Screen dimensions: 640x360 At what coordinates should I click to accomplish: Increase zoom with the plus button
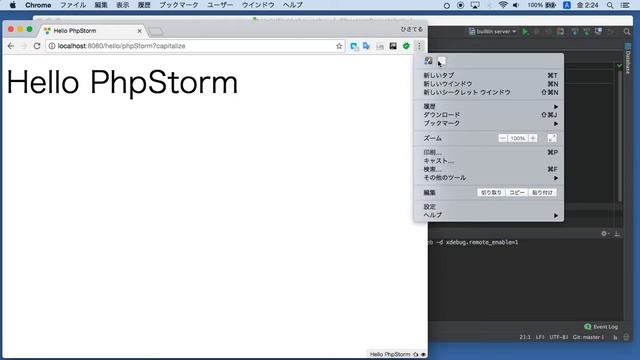[533, 138]
